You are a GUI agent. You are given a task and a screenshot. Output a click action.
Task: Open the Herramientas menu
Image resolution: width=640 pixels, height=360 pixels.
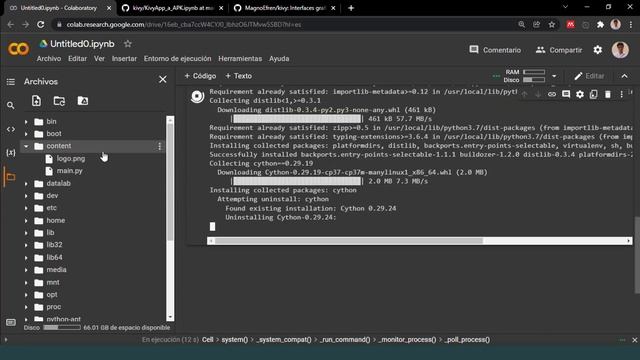(x=240, y=59)
